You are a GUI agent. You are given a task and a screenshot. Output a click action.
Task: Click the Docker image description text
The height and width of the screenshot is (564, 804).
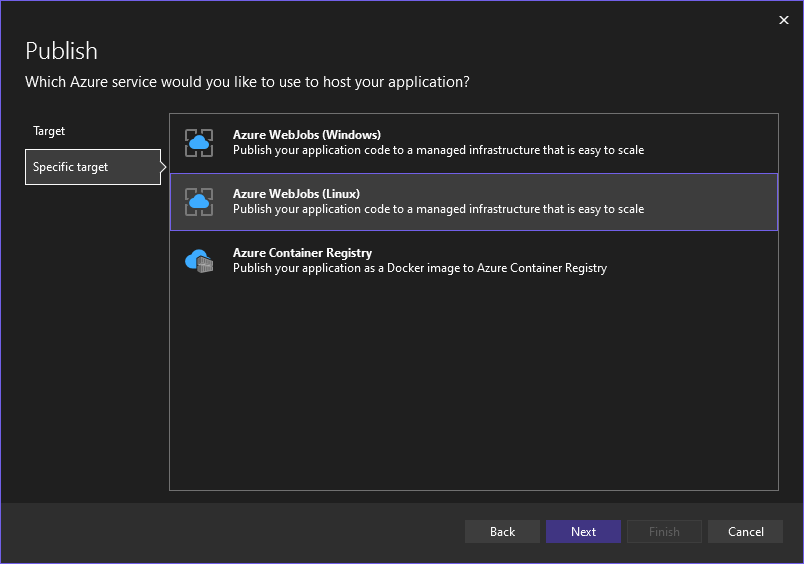[419, 268]
